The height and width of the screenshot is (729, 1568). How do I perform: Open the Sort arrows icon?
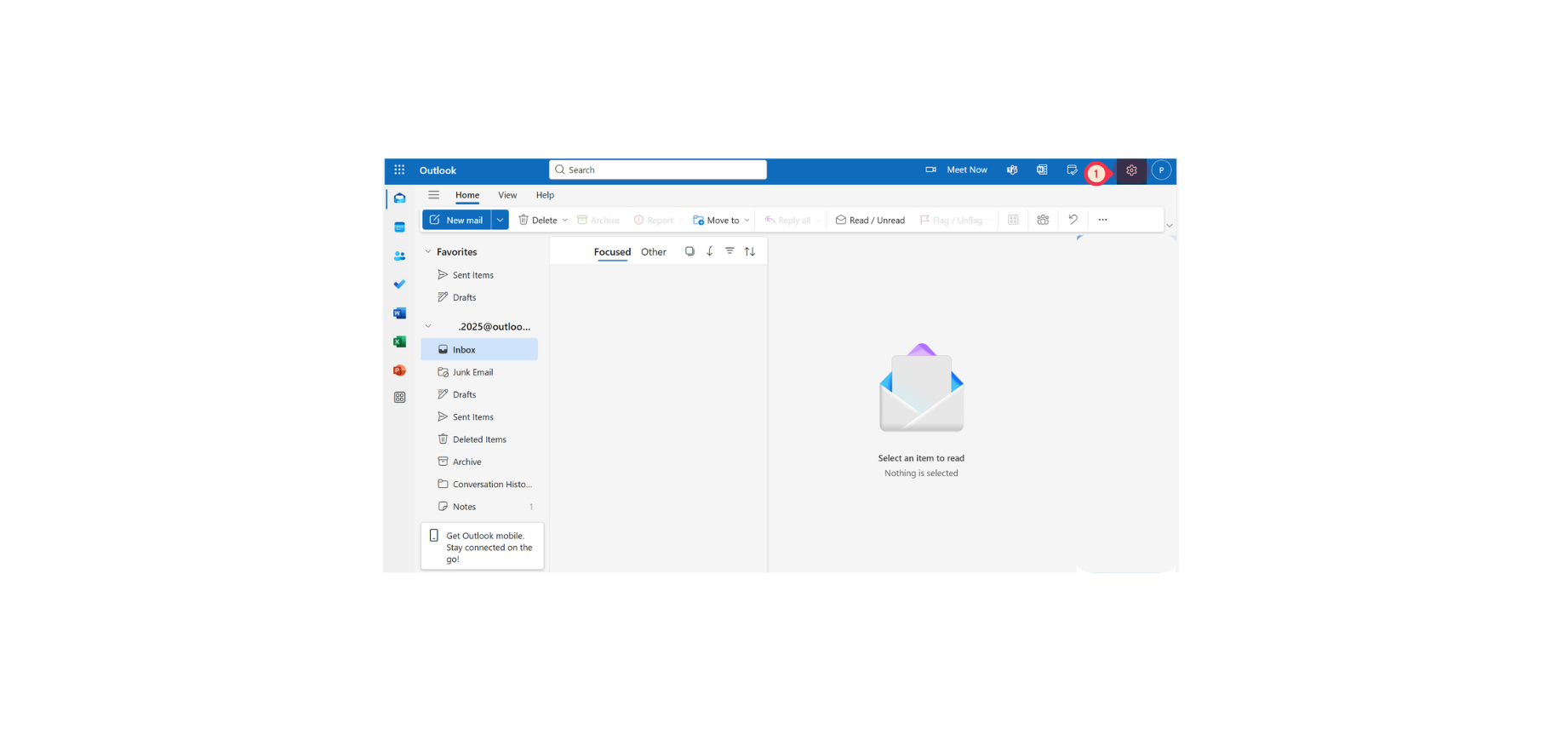(x=750, y=251)
